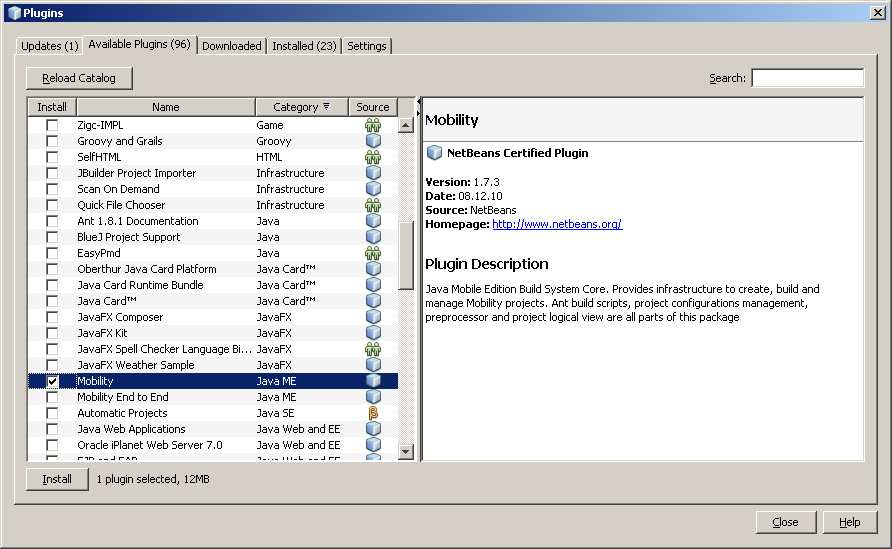Viewport: 892px width, 549px height.
Task: Sort by the Source column header
Action: coord(373,107)
